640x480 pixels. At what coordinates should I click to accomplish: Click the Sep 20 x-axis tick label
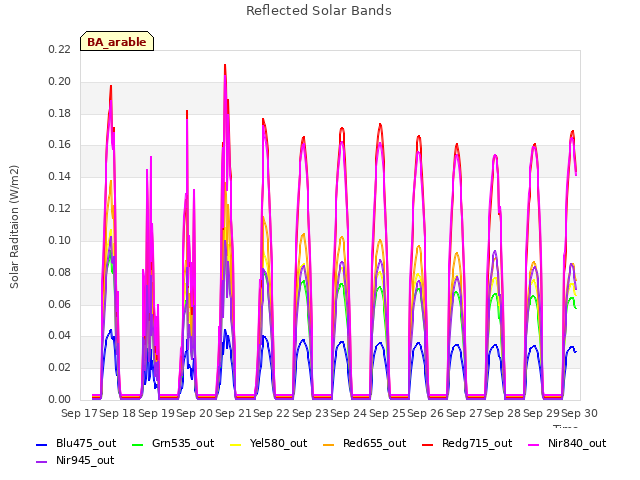tap(195, 413)
